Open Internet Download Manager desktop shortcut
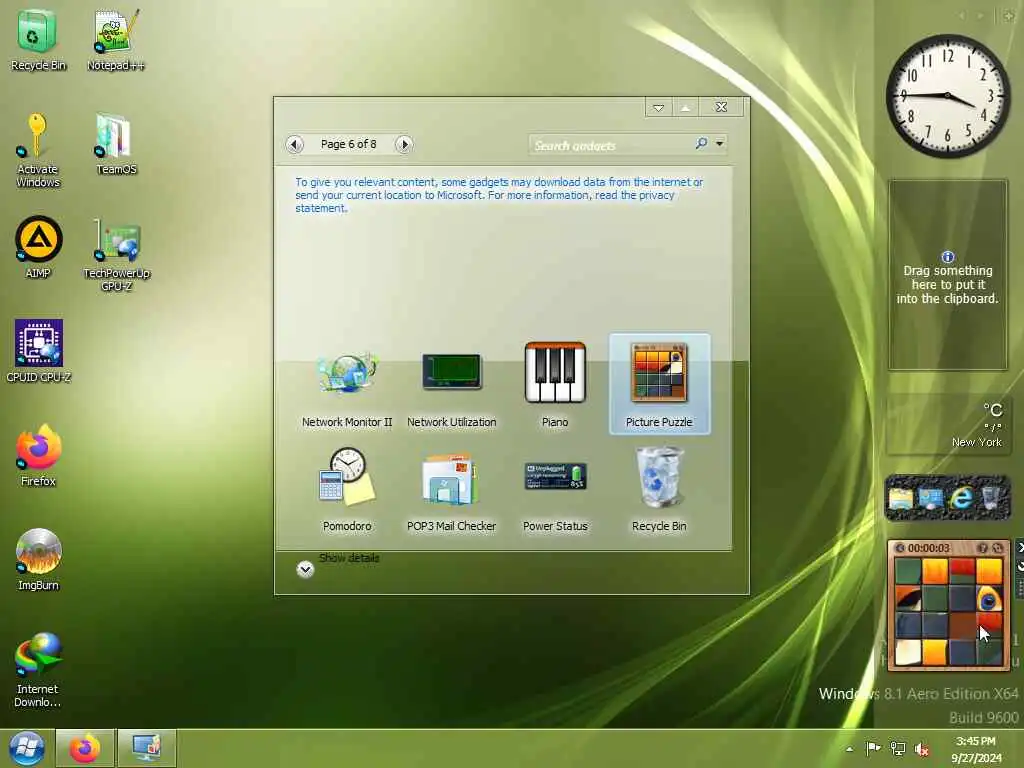 [x=37, y=669]
